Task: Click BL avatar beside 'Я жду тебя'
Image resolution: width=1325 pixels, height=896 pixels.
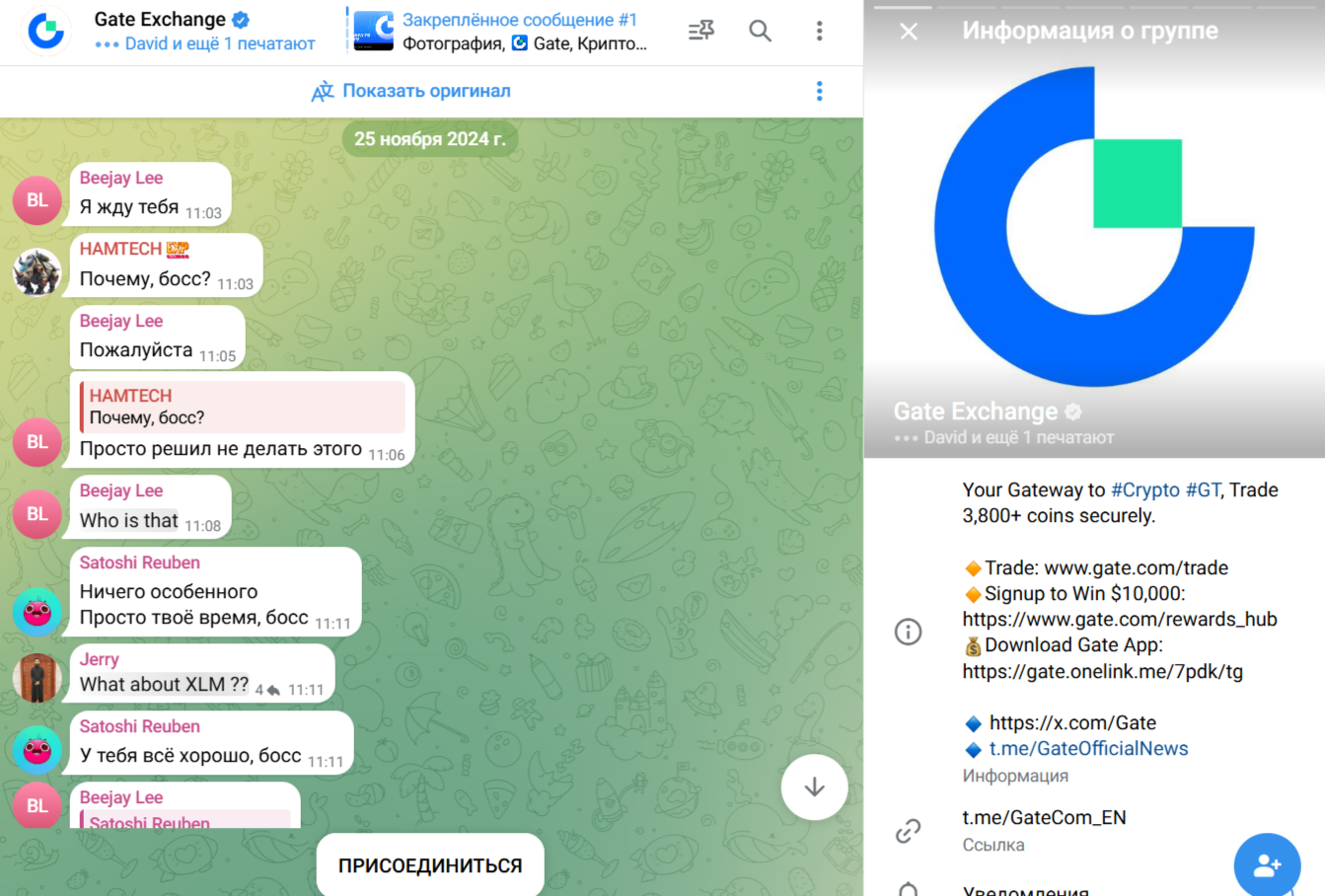Action: pos(37,200)
